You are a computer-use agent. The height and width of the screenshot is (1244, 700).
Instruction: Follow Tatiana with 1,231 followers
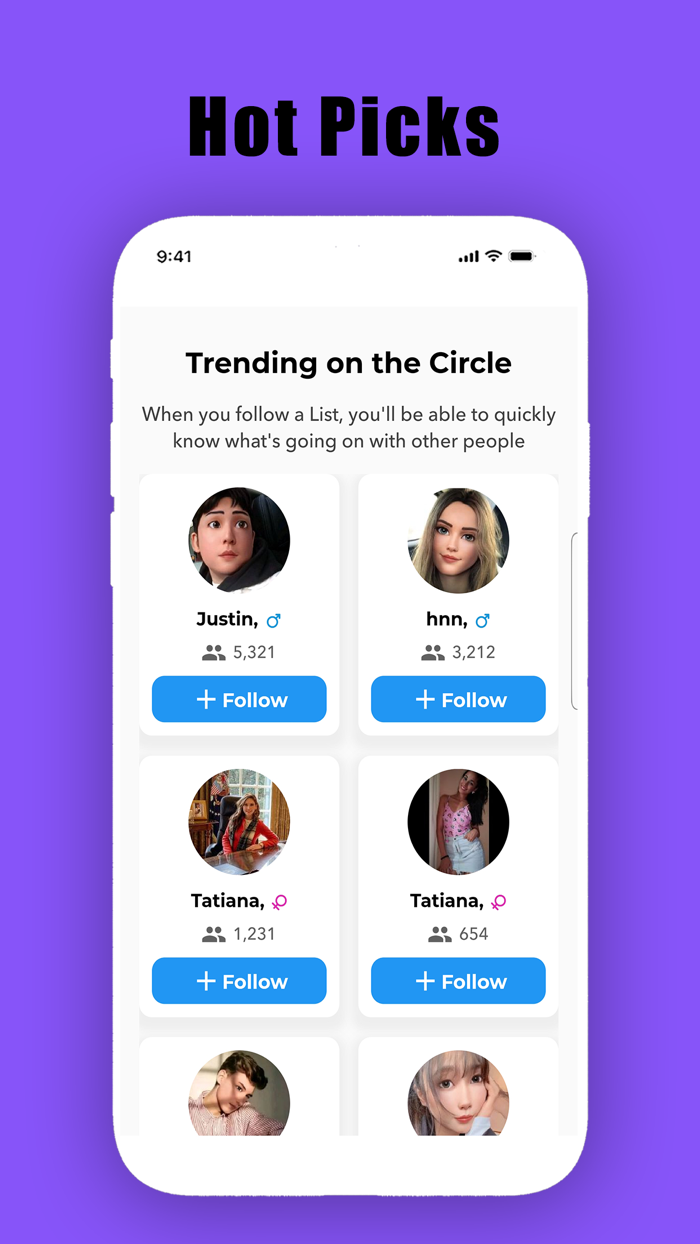[x=239, y=981]
